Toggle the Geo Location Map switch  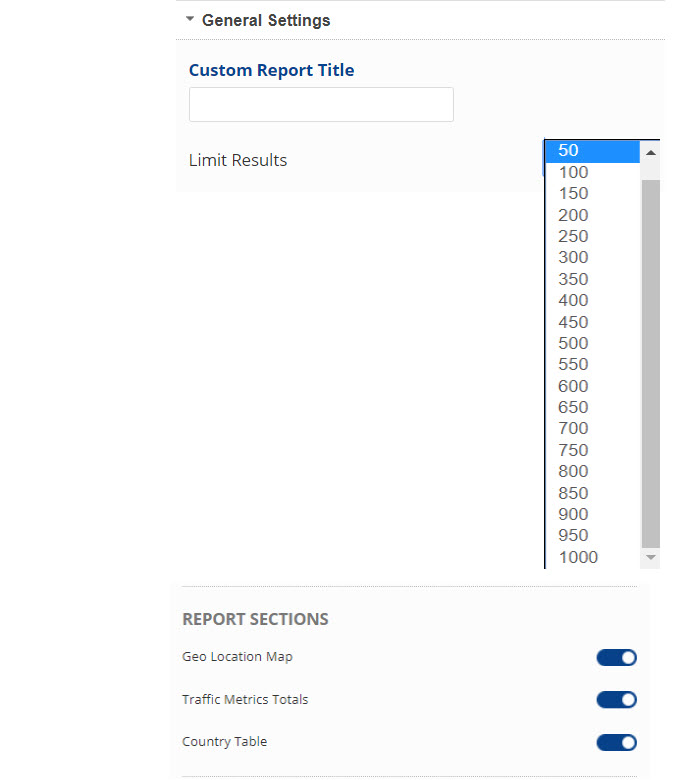[x=616, y=657]
